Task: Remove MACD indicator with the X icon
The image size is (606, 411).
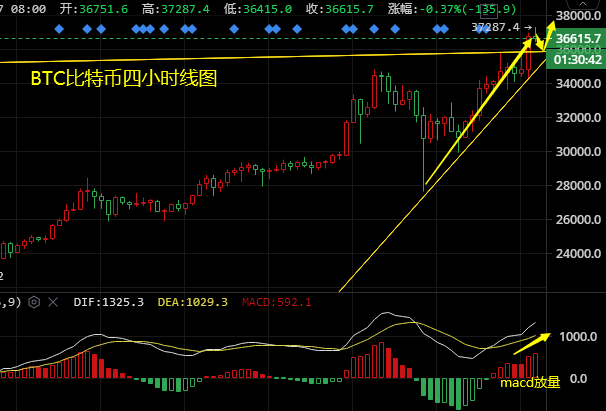Action: (53, 302)
